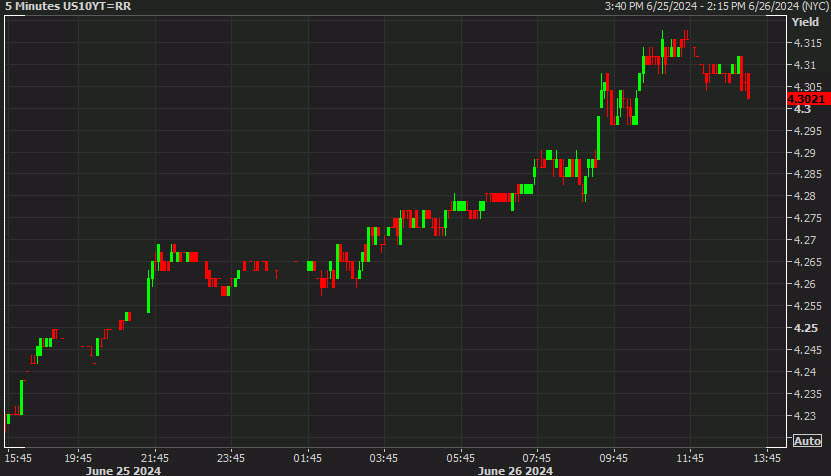Select the 4.235 yield axis value
The image size is (831, 476).
(808, 394)
